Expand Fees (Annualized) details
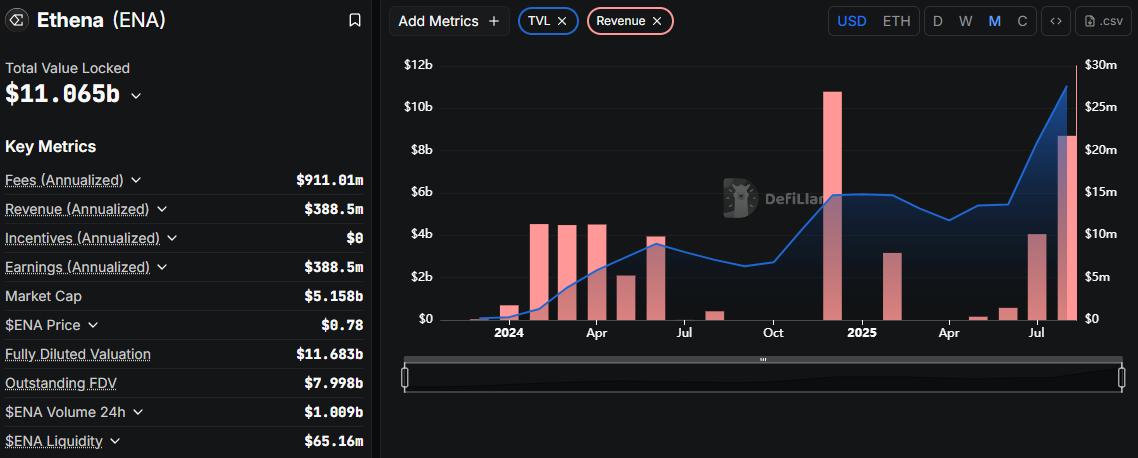 click(x=136, y=180)
